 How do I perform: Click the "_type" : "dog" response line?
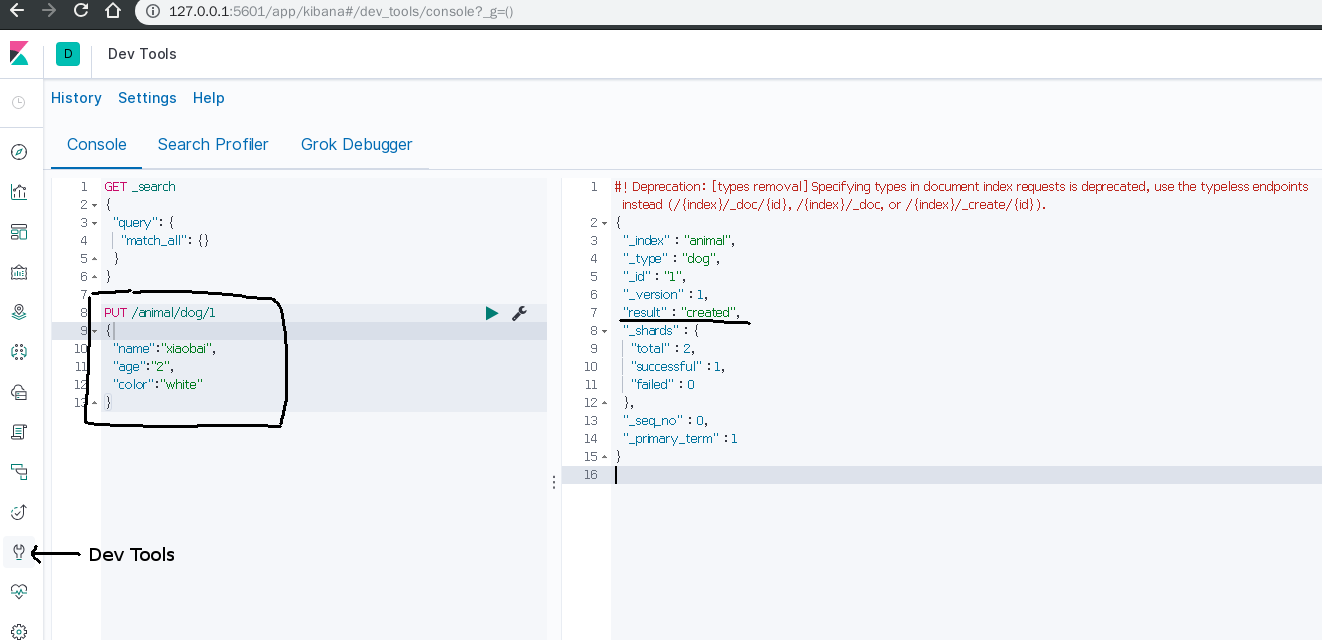(x=672, y=259)
